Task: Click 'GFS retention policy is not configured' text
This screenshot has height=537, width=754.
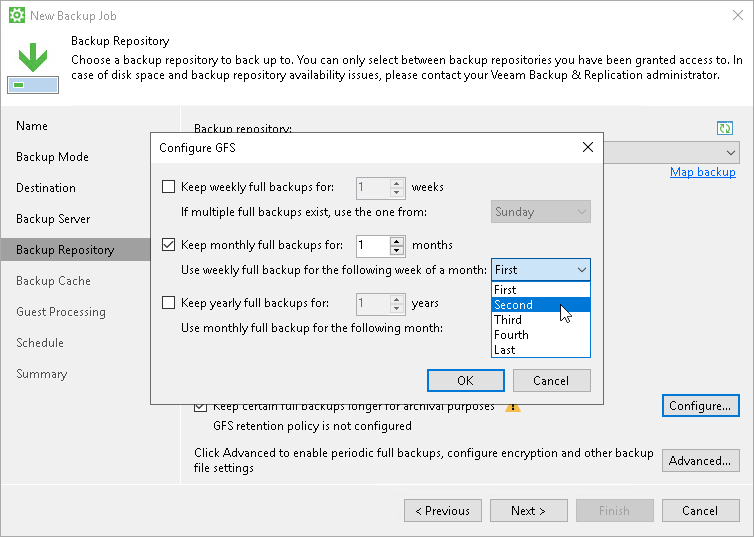Action: (x=312, y=426)
